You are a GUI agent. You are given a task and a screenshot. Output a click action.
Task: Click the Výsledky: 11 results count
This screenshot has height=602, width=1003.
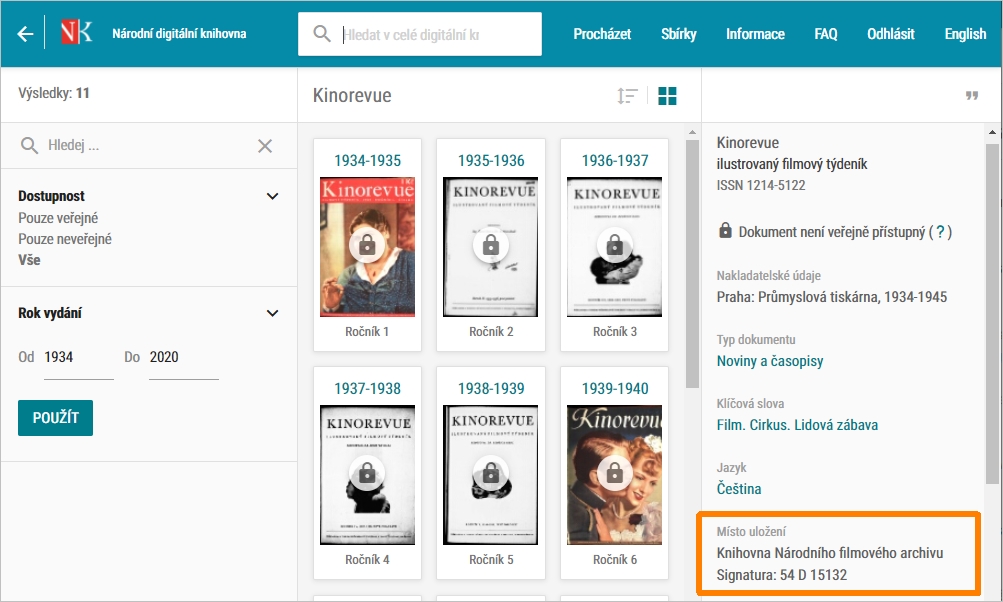pyautogui.click(x=54, y=93)
